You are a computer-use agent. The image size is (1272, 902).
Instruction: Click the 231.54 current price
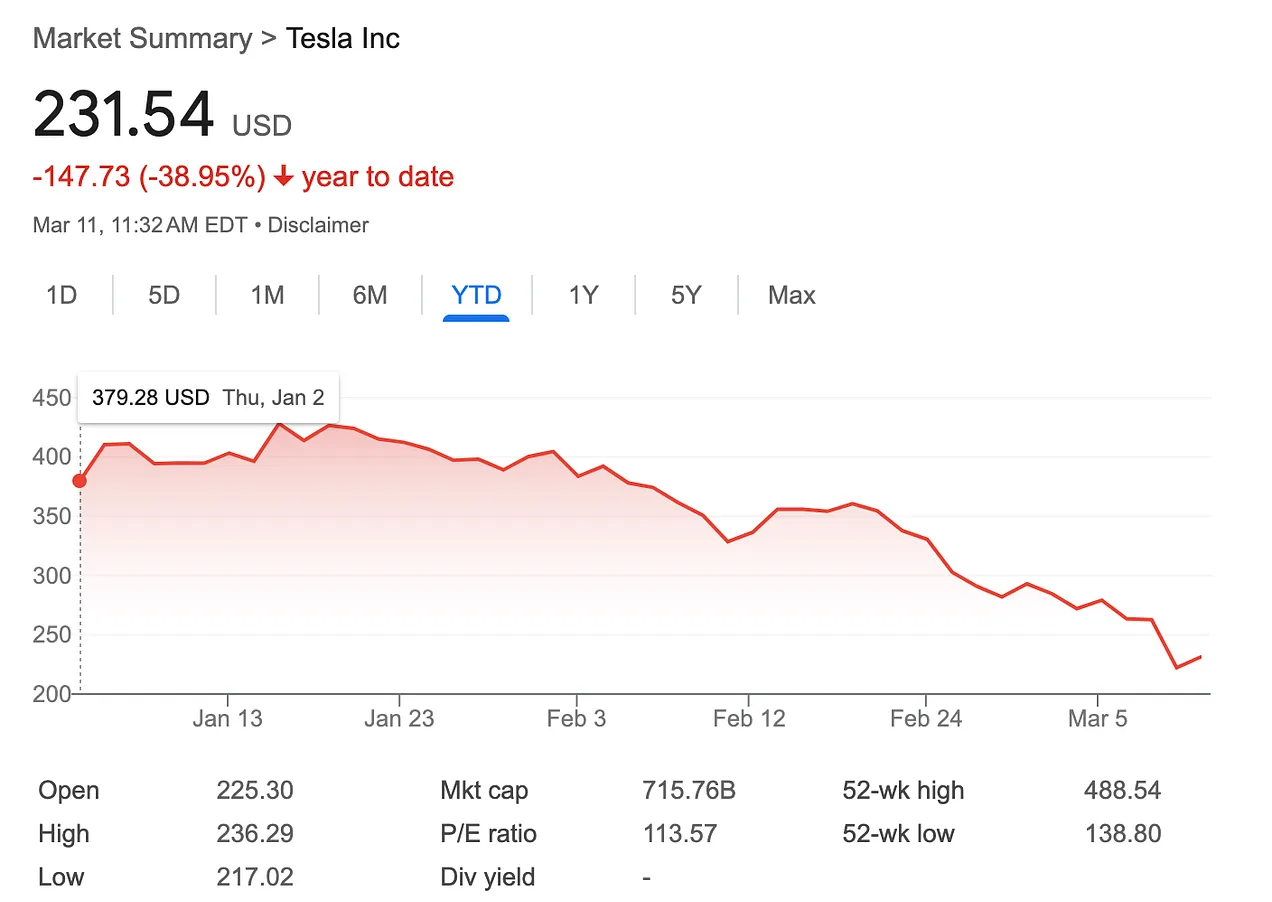(x=124, y=115)
